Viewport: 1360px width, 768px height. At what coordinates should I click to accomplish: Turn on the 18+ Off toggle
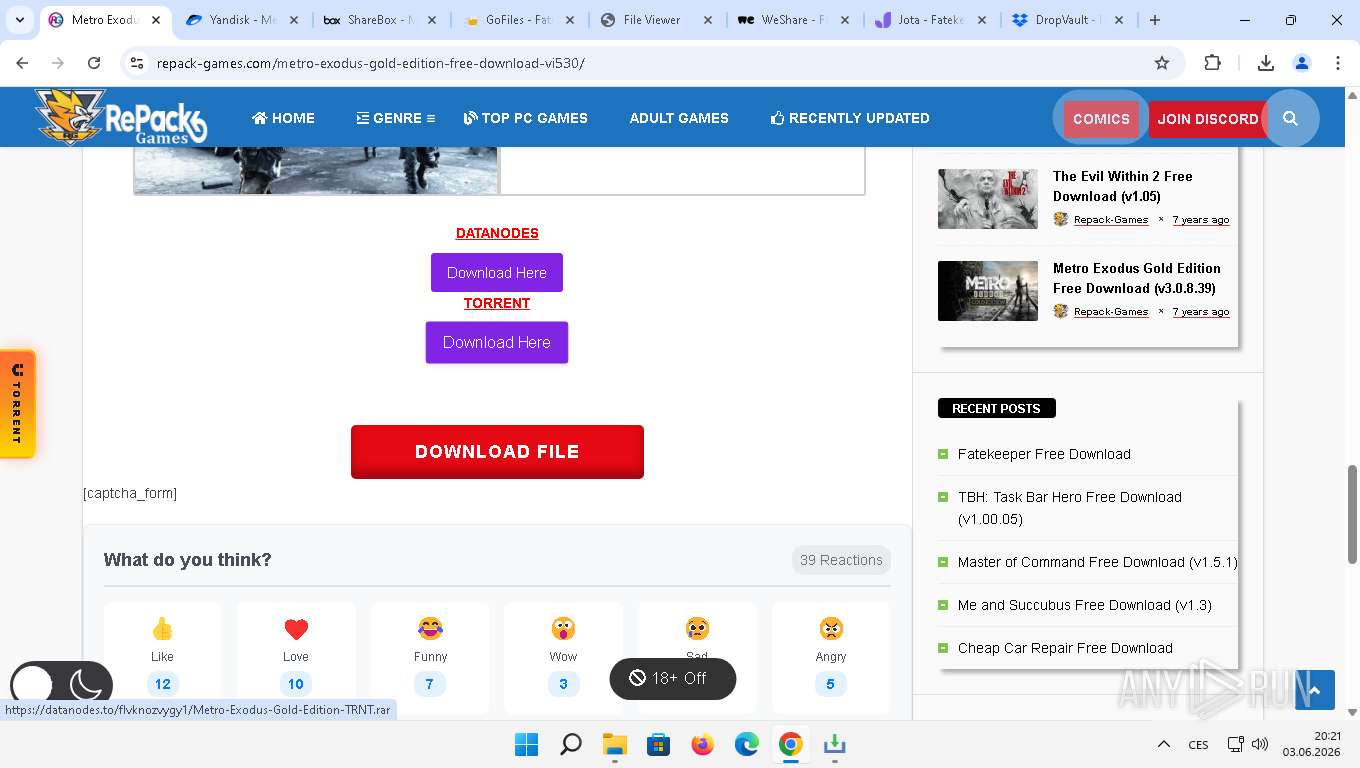[x=673, y=678]
